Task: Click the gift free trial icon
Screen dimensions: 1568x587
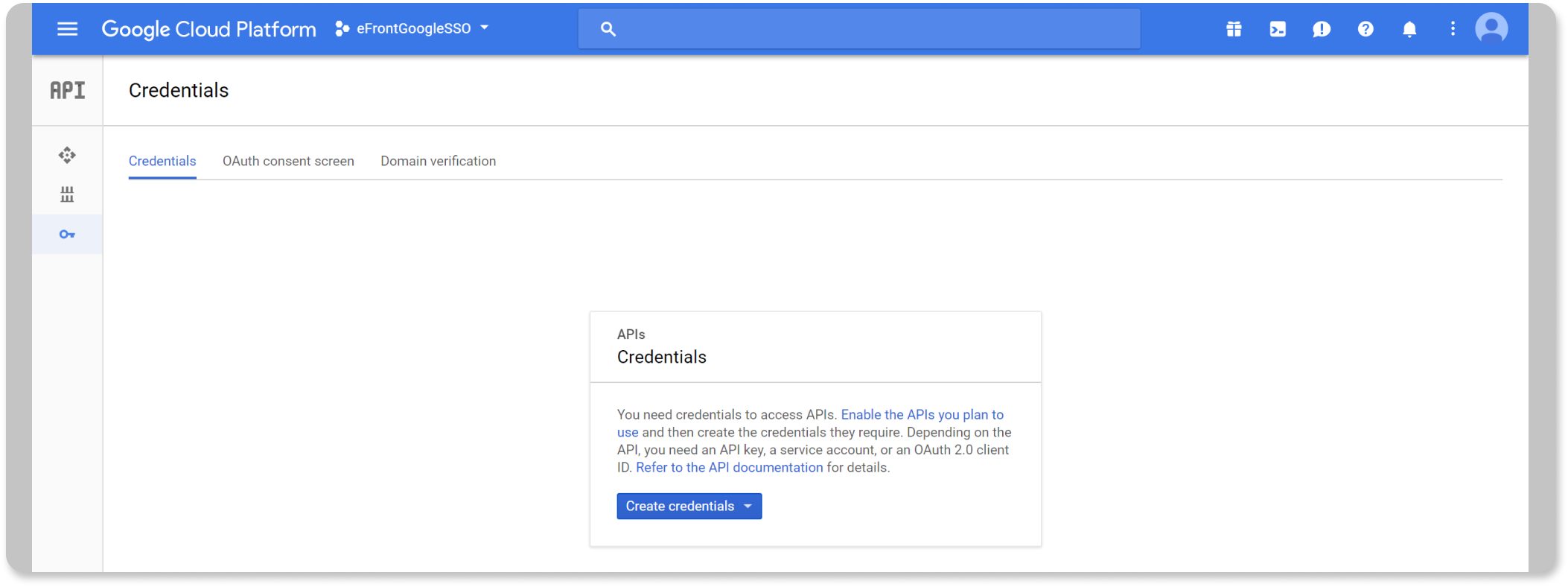Action: (x=1234, y=29)
